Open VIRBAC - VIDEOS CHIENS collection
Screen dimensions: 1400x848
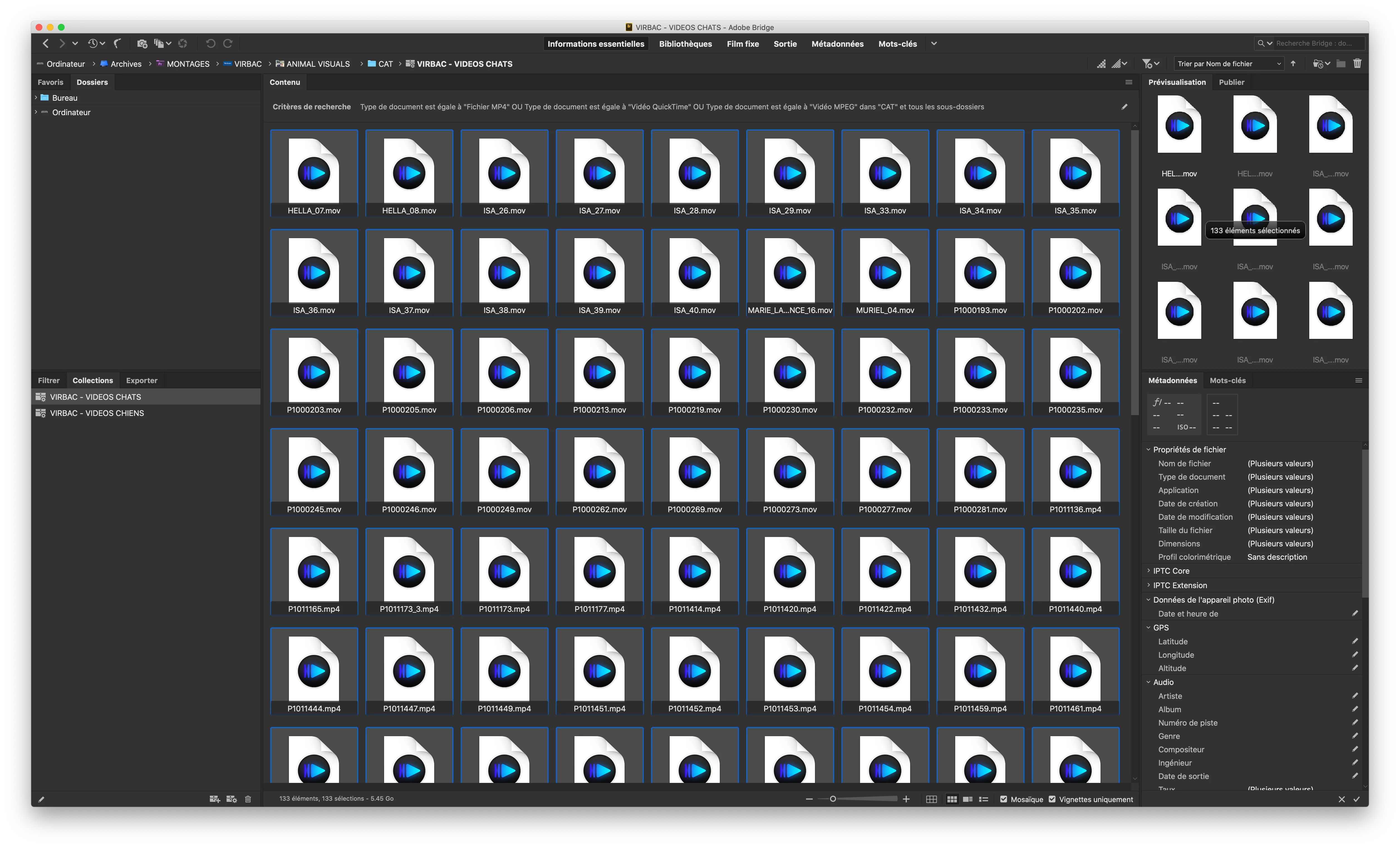pos(97,413)
